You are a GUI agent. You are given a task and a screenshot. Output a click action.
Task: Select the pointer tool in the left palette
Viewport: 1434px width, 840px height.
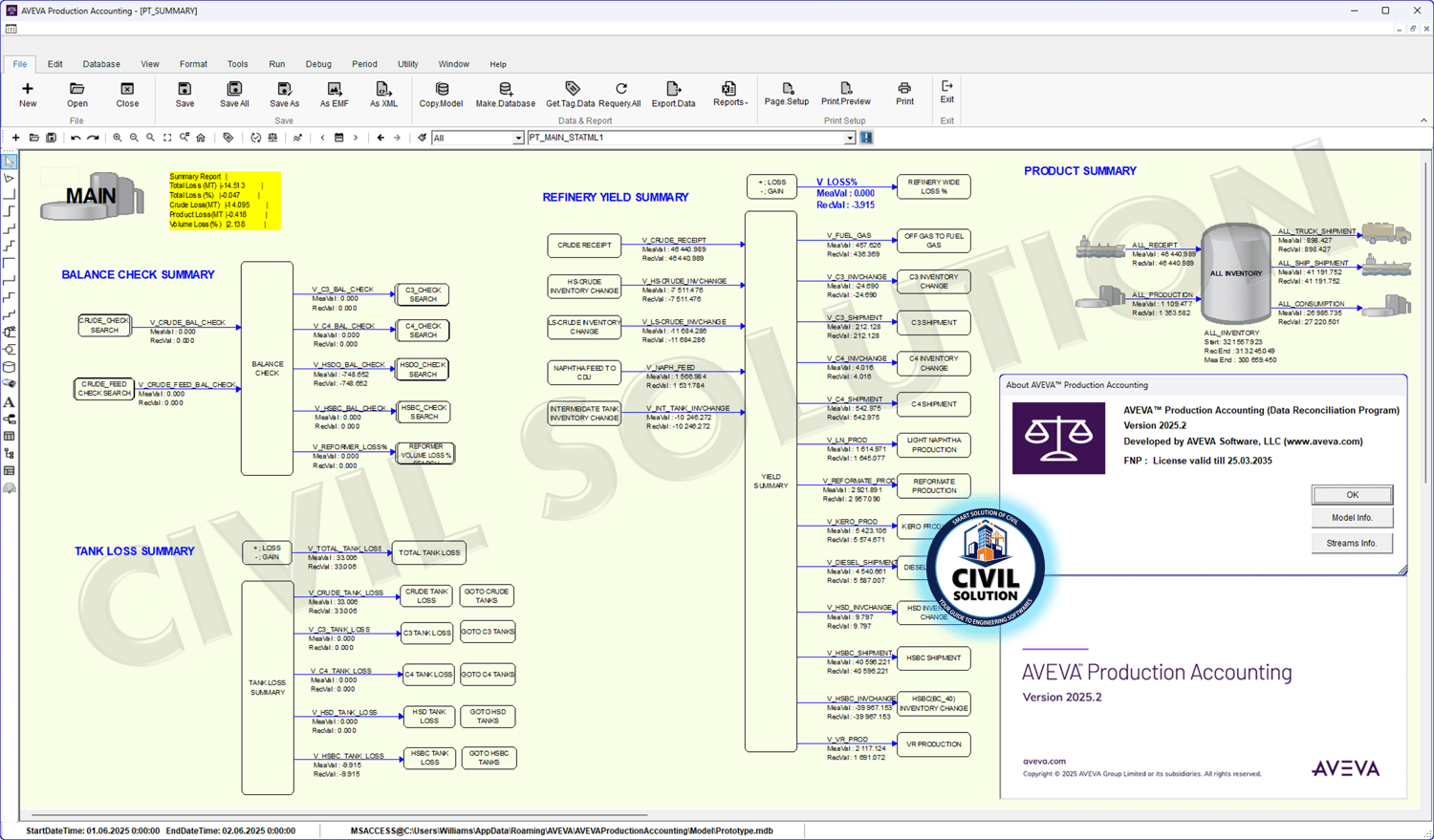pyautogui.click(x=10, y=162)
